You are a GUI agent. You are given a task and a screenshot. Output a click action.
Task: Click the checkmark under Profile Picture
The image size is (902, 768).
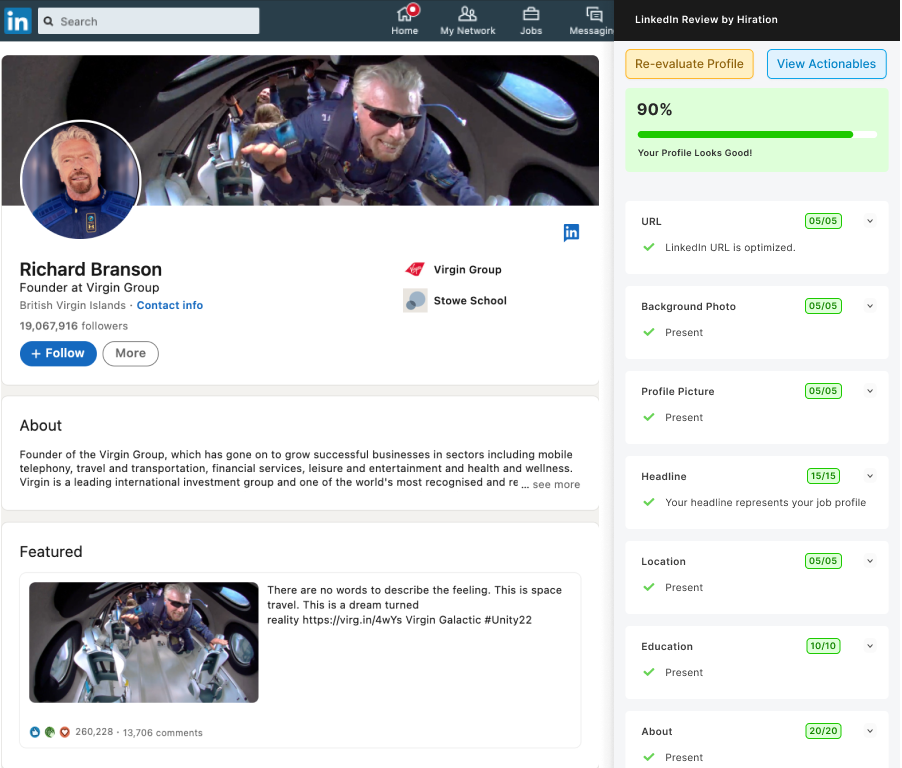click(x=649, y=418)
